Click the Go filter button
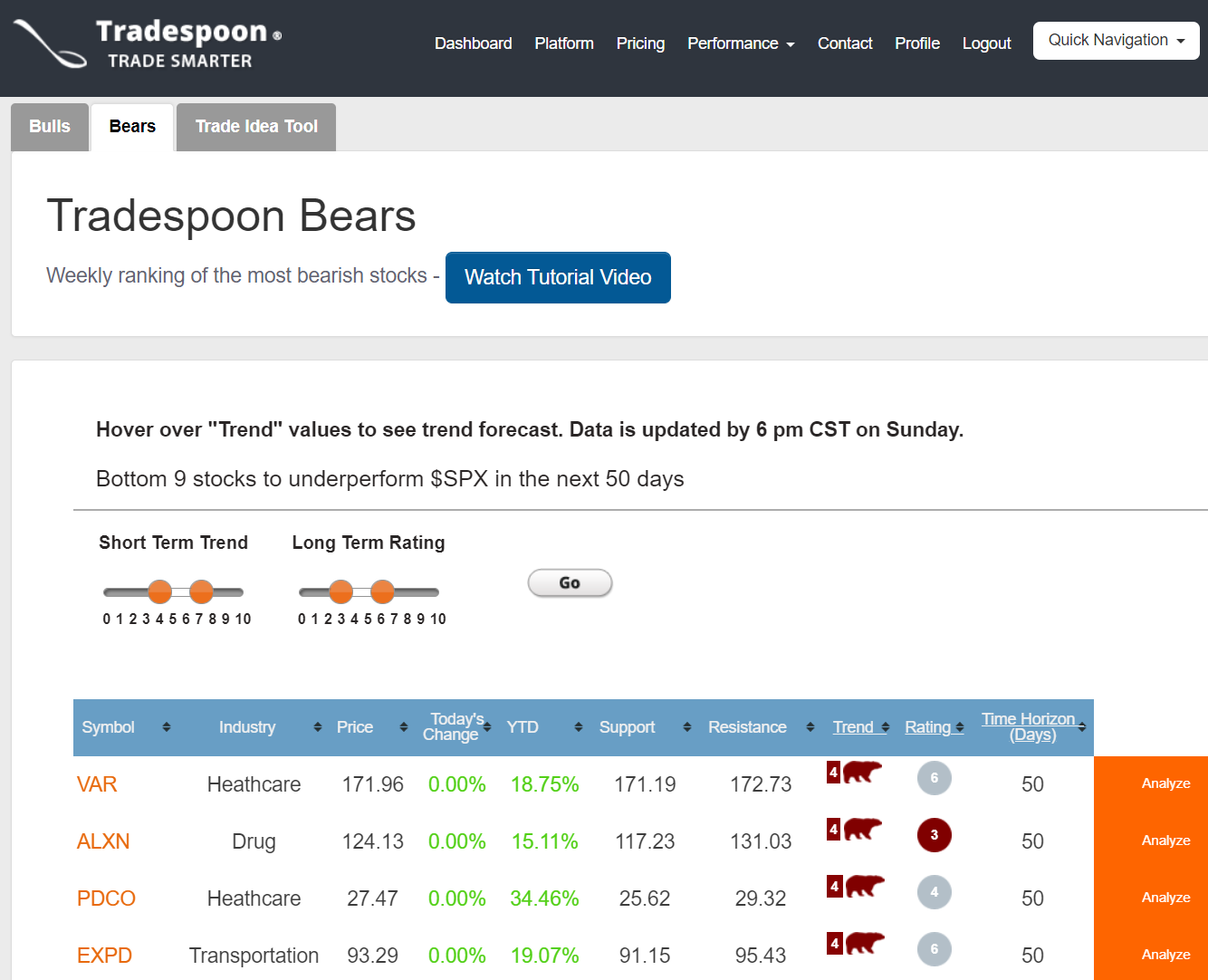Screen dimensions: 1208x980 coord(570,583)
